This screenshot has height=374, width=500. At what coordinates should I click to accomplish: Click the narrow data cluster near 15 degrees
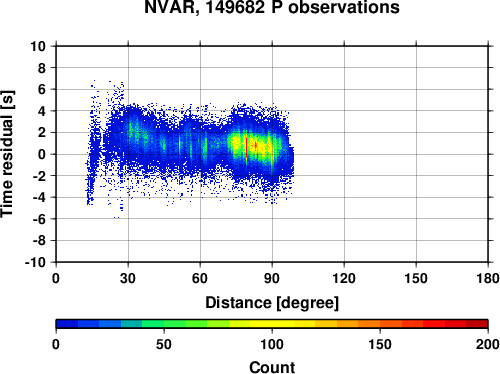tap(93, 143)
